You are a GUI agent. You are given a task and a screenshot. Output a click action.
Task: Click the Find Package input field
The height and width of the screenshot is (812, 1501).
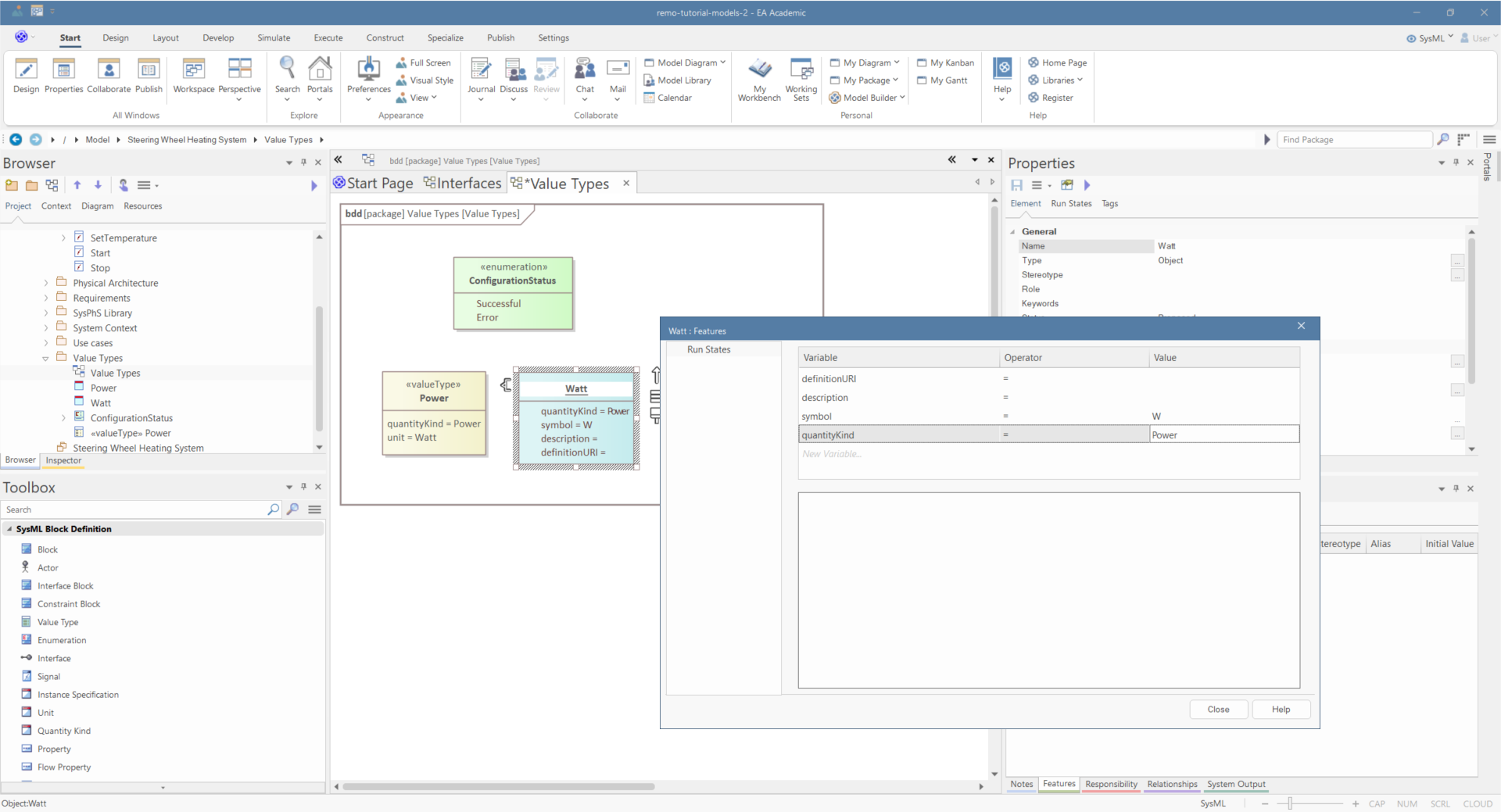click(1354, 140)
